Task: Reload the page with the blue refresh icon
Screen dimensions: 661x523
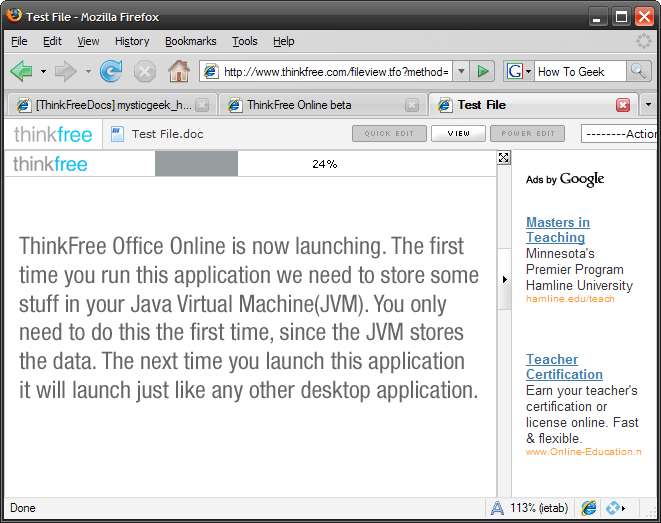Action: pos(111,71)
